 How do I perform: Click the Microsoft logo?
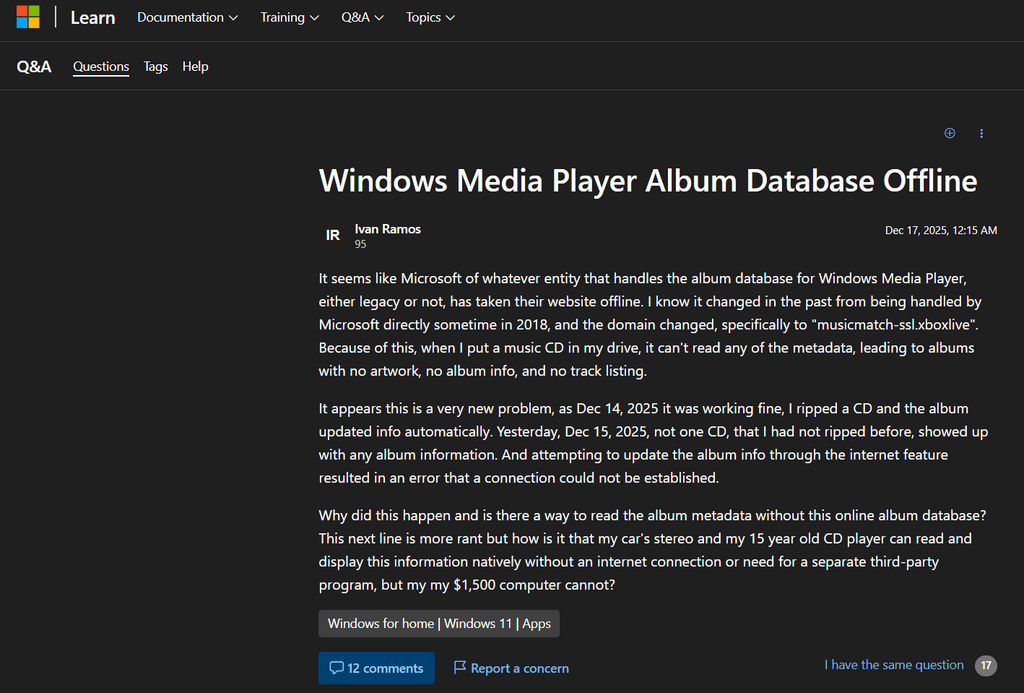click(x=28, y=17)
